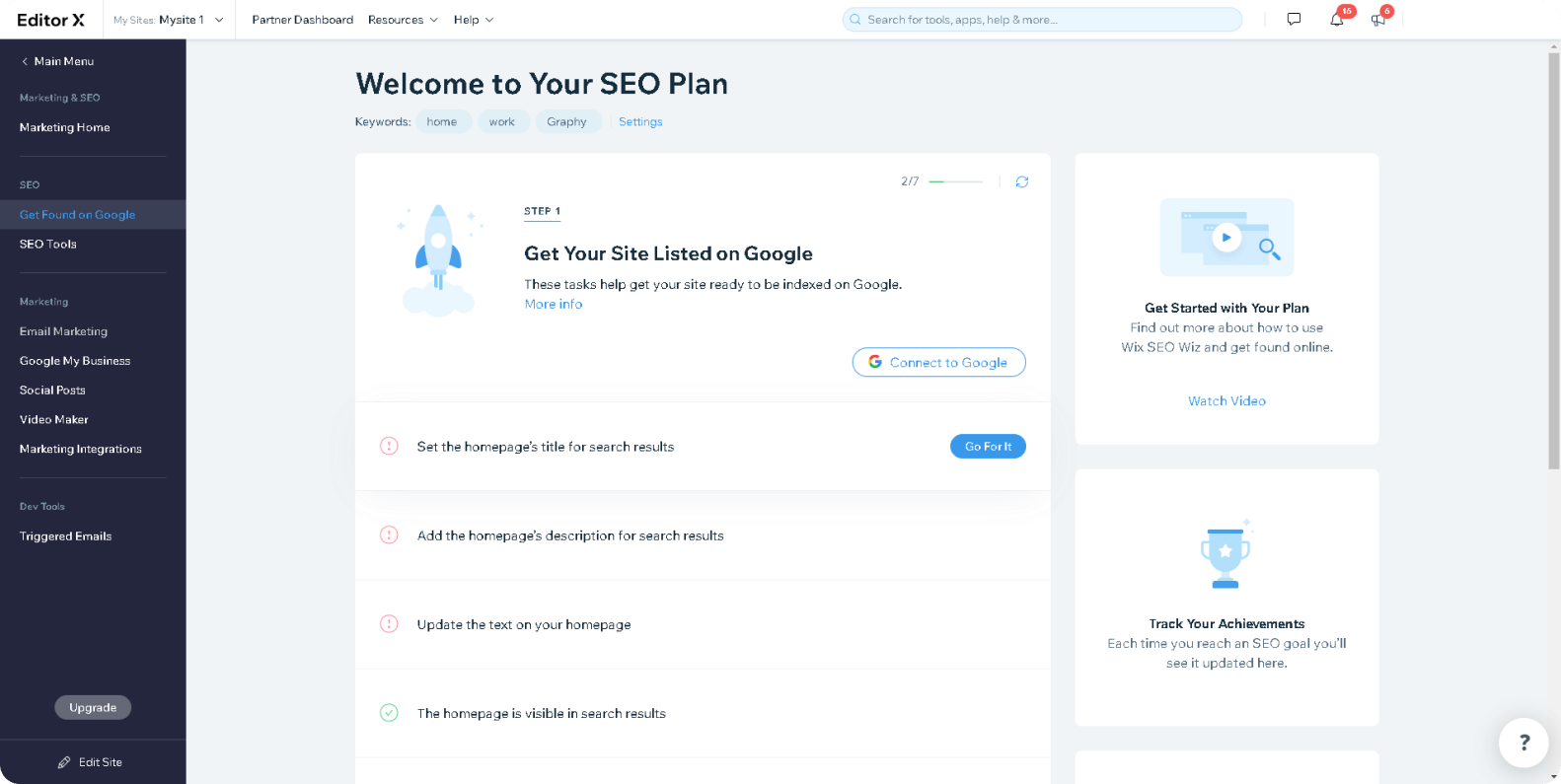Click the back arrow to Main Menu
The image size is (1561, 784).
25,61
